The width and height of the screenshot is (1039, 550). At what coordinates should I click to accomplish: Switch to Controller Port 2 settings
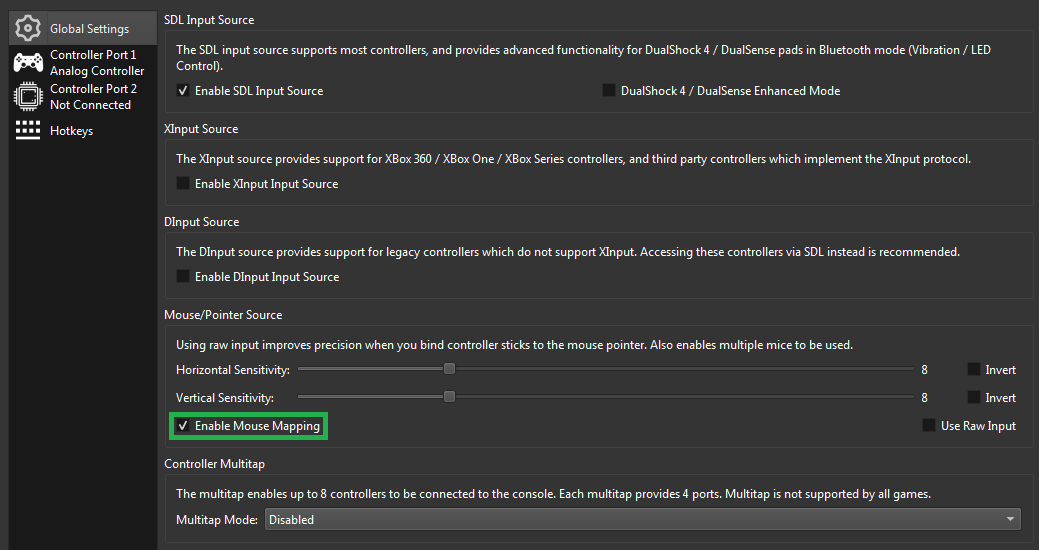[x=92, y=97]
